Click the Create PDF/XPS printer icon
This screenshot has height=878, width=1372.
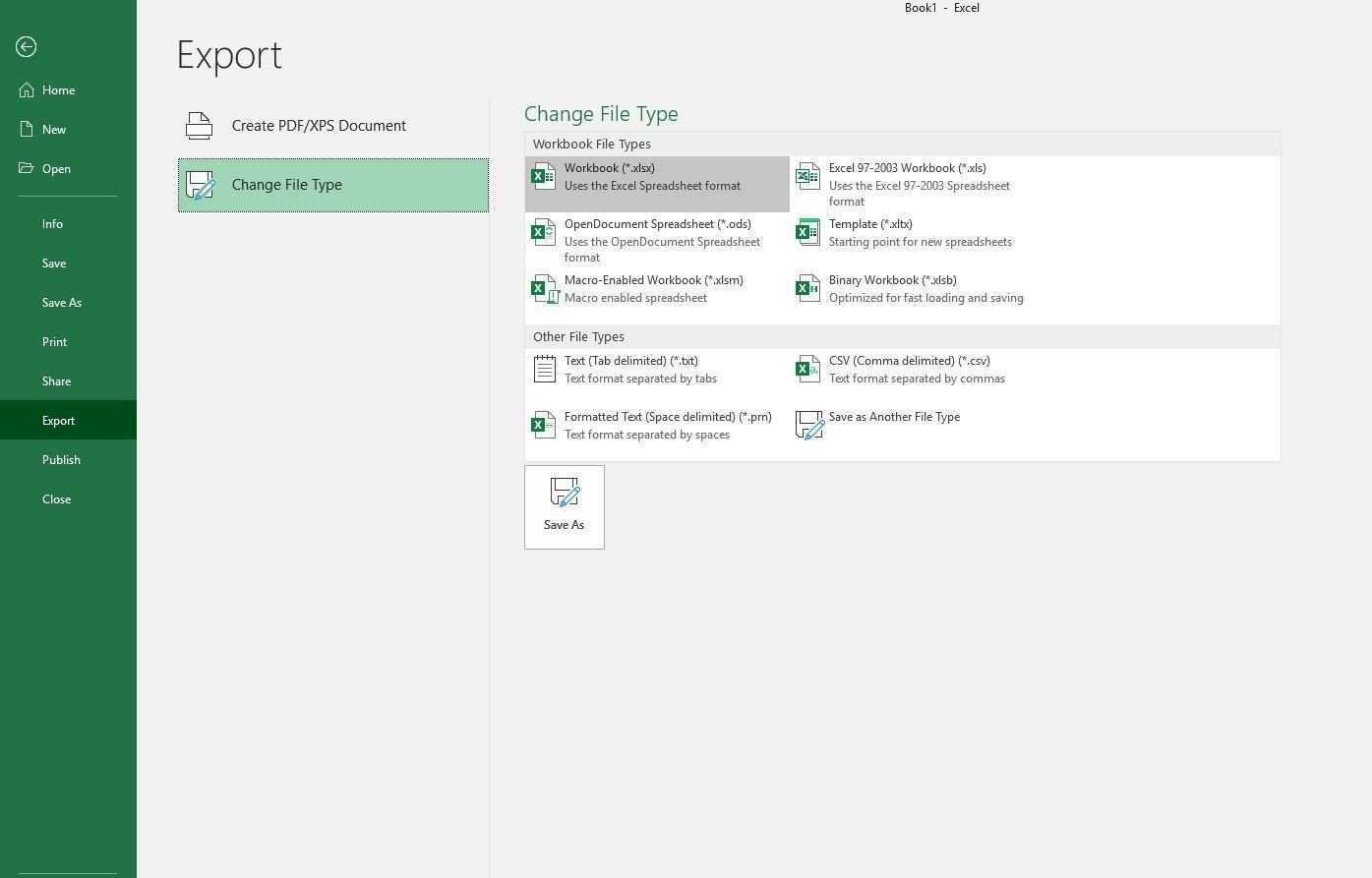click(199, 126)
